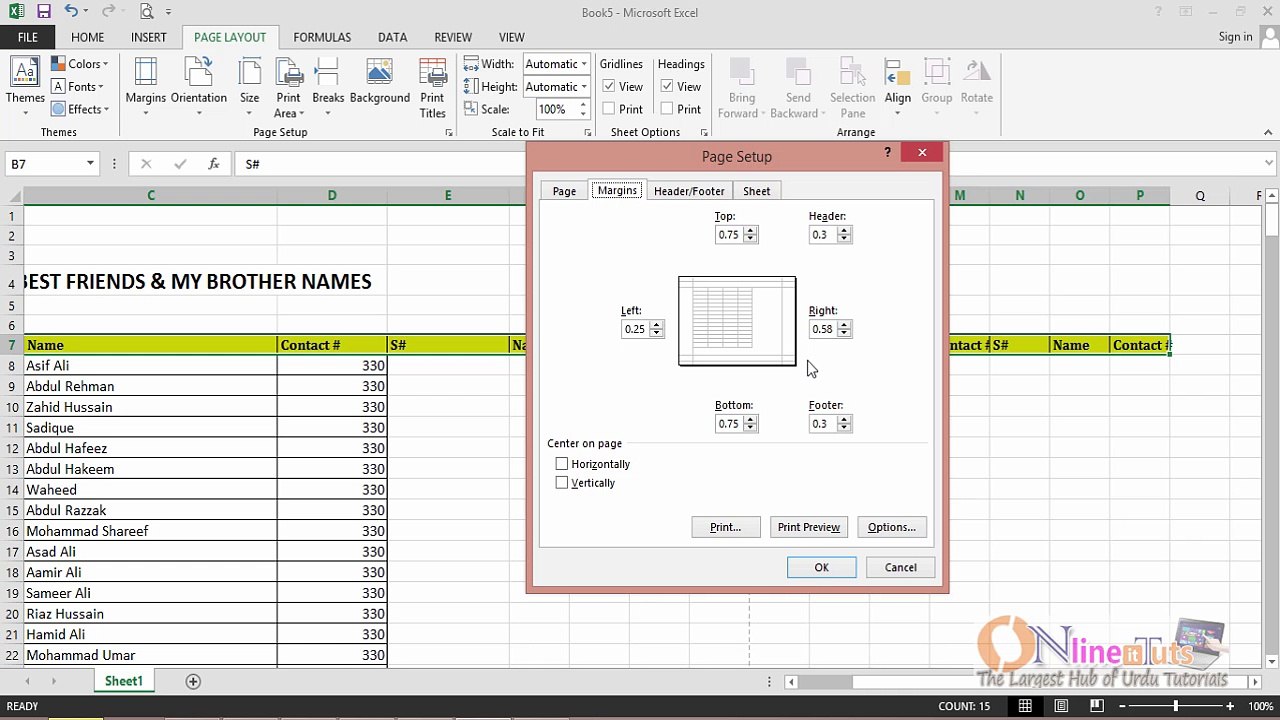Check Vertically under Center on page

click(562, 483)
